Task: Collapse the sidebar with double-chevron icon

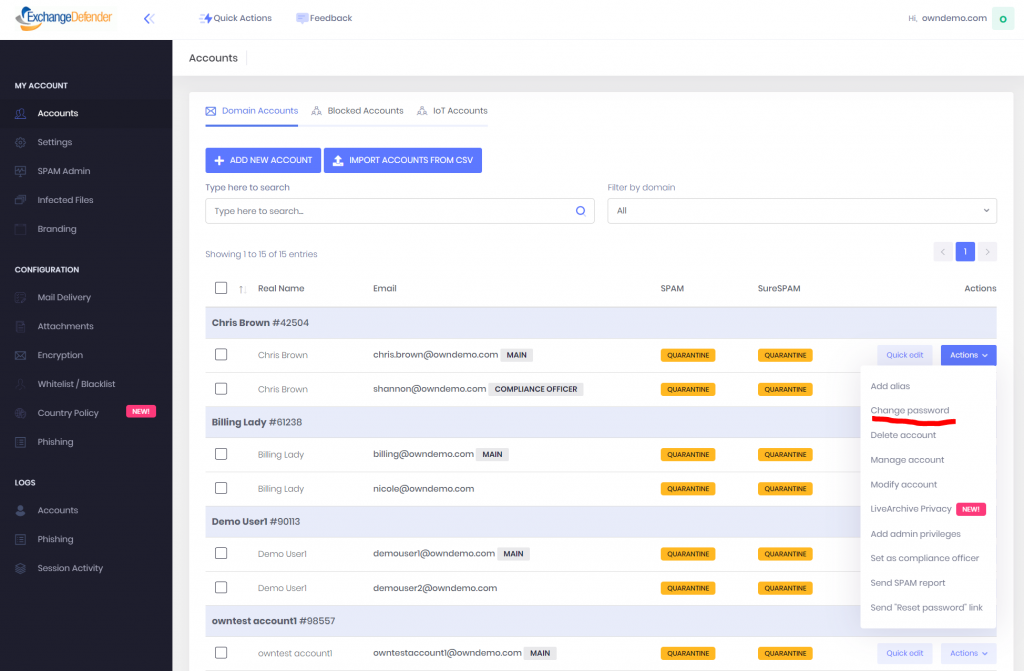Action: coord(149,18)
